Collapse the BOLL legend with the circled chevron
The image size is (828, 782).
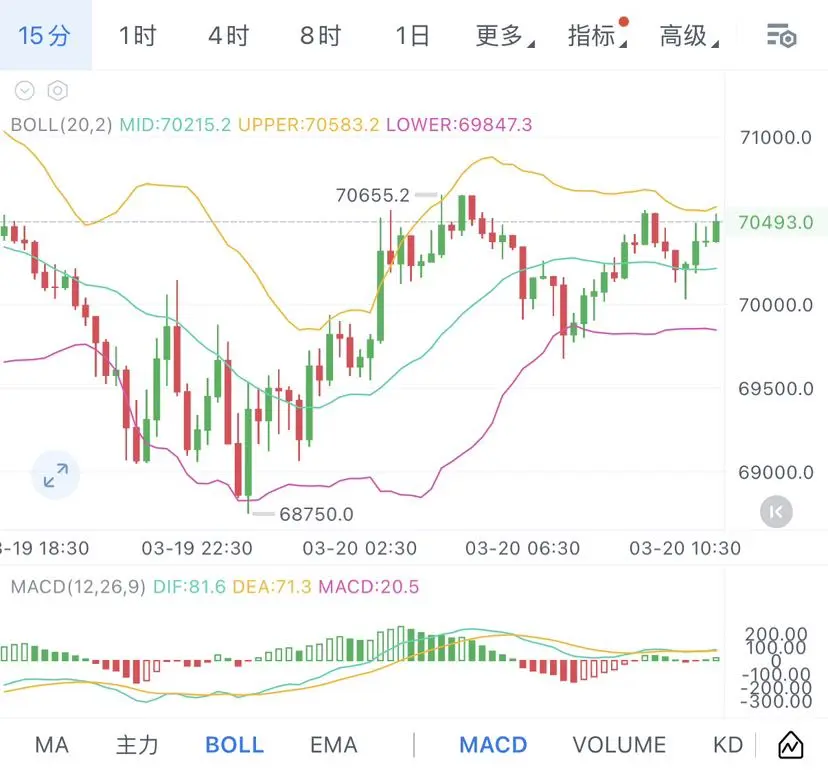click(x=25, y=91)
